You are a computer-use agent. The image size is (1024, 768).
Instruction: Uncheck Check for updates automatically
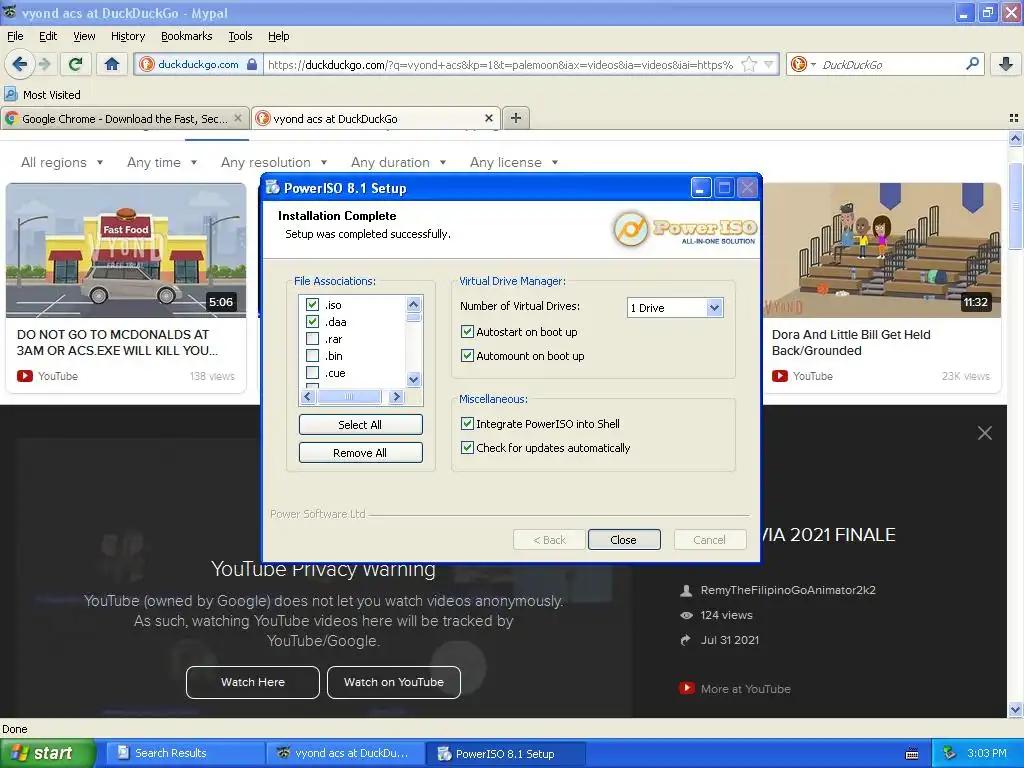pos(467,448)
